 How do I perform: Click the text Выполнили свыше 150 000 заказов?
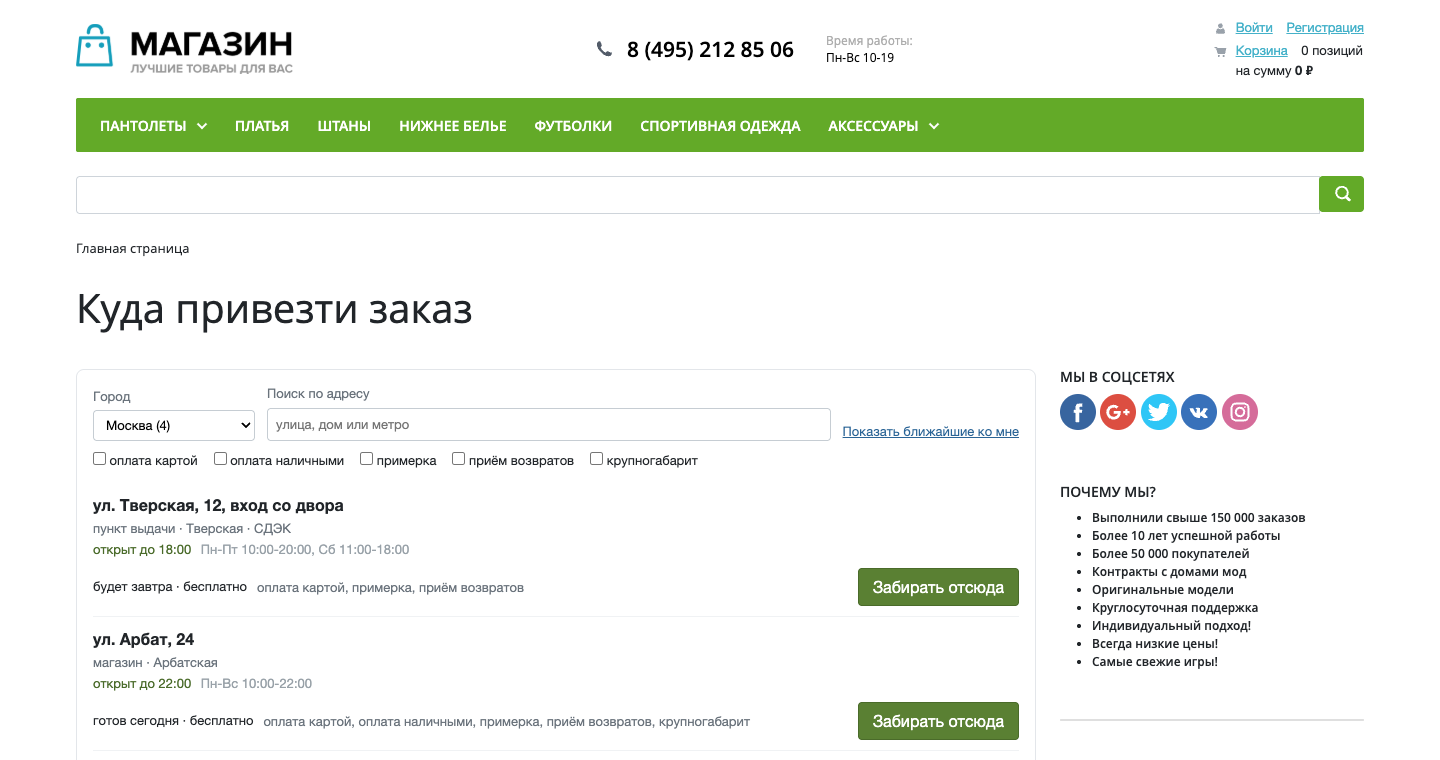[1199, 518]
